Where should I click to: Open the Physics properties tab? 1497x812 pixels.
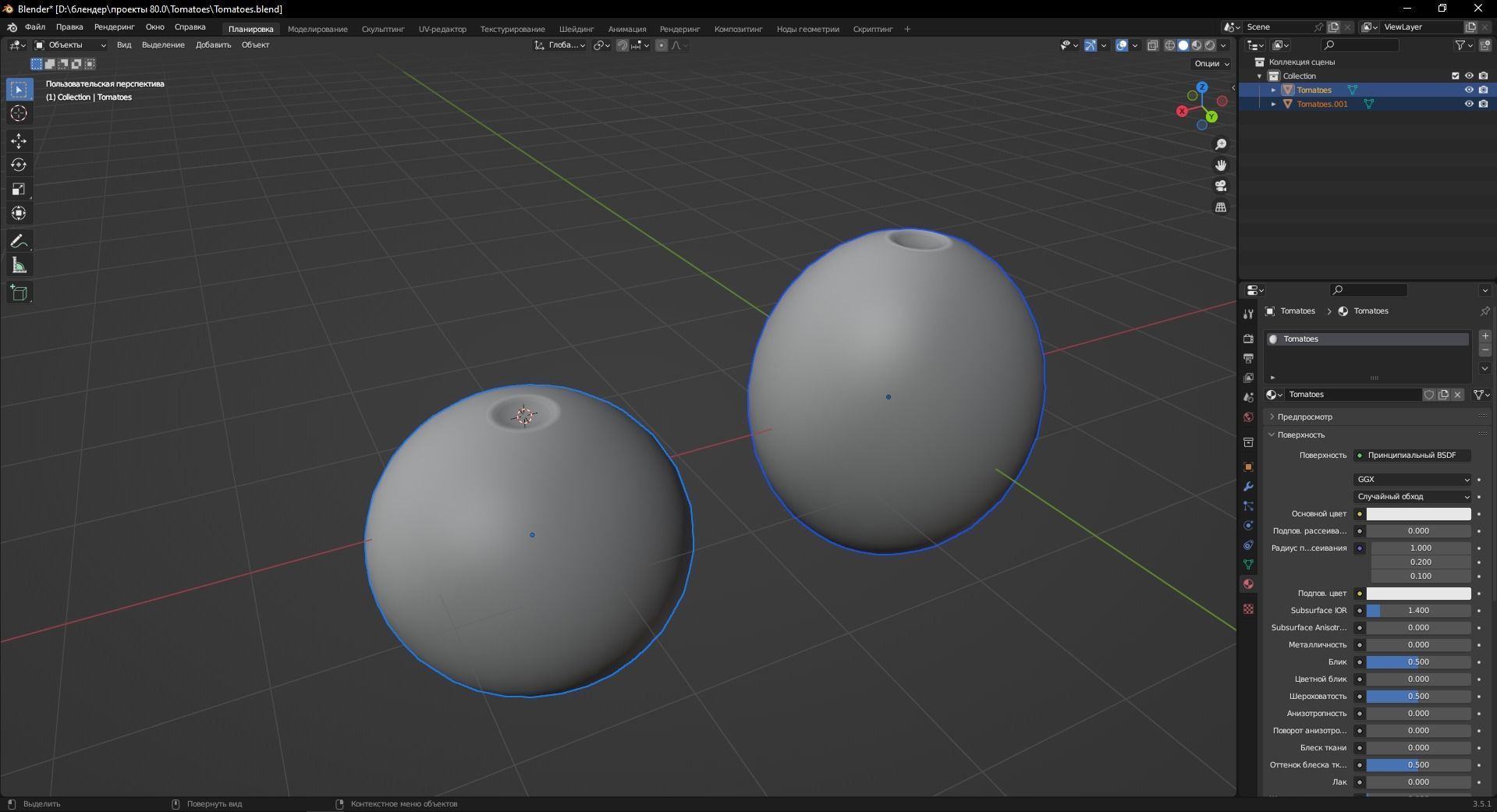(1248, 526)
